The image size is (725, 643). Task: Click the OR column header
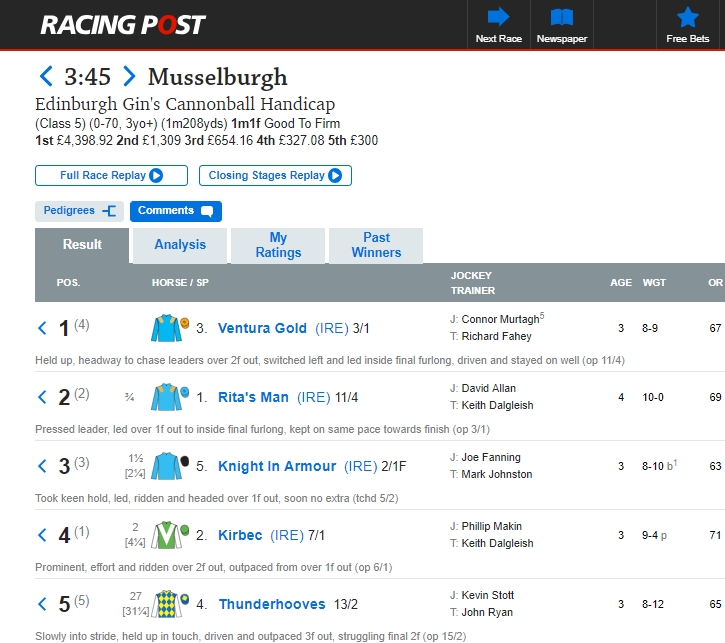click(715, 282)
